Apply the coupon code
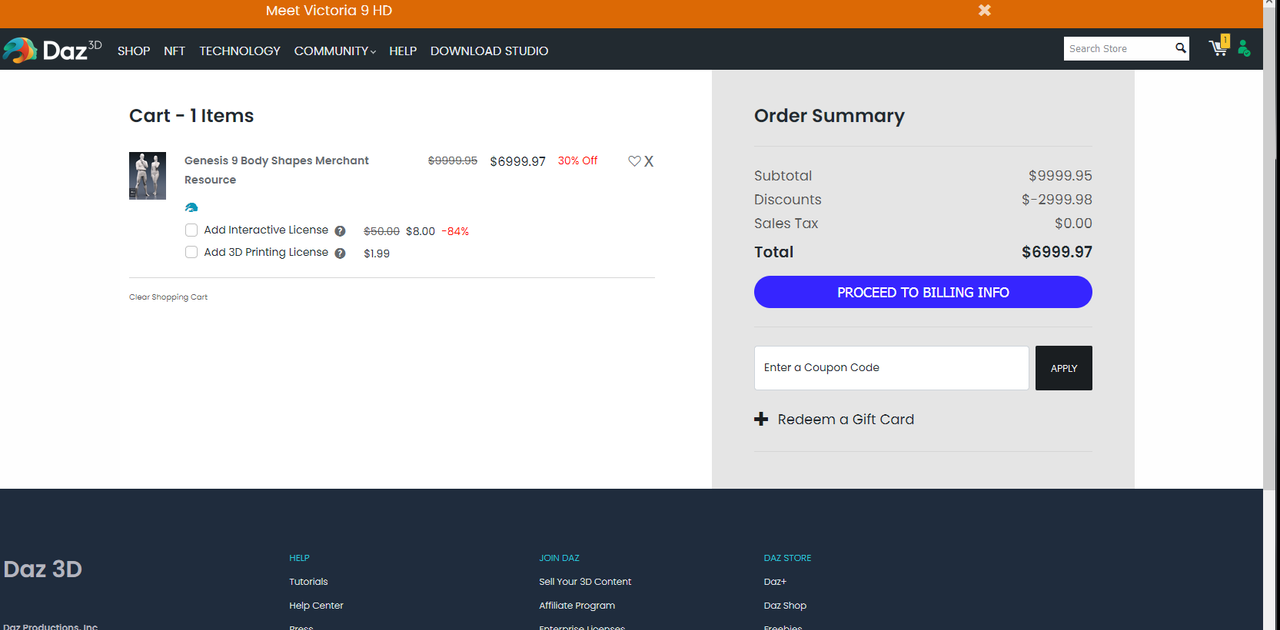Screen dimensions: 1280x630 pos(1064,368)
